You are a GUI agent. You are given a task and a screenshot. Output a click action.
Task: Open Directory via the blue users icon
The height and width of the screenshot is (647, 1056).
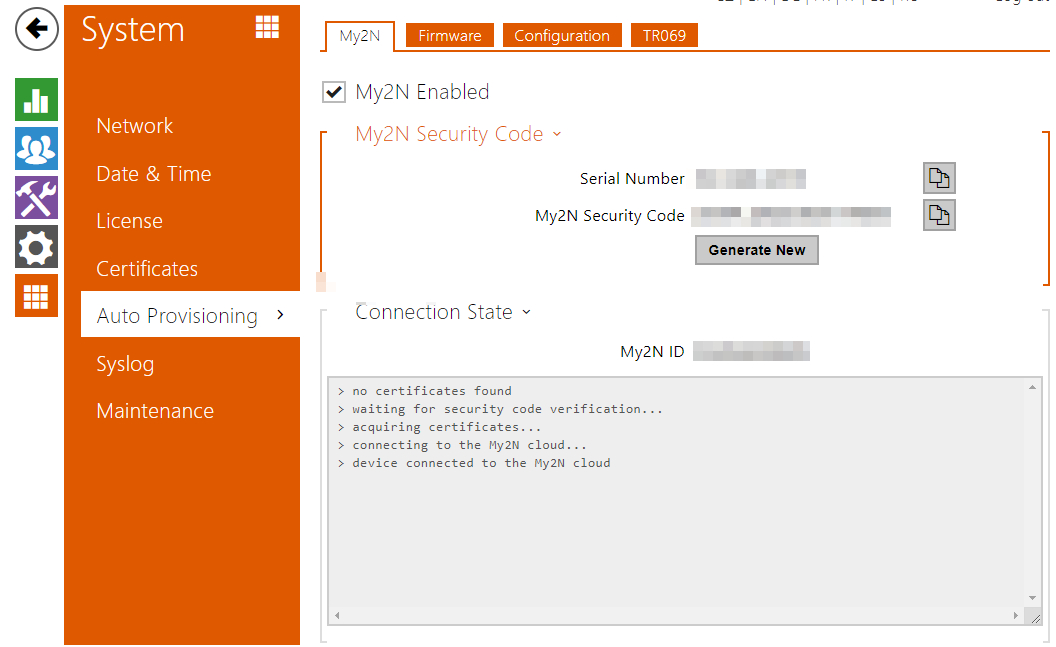point(36,148)
